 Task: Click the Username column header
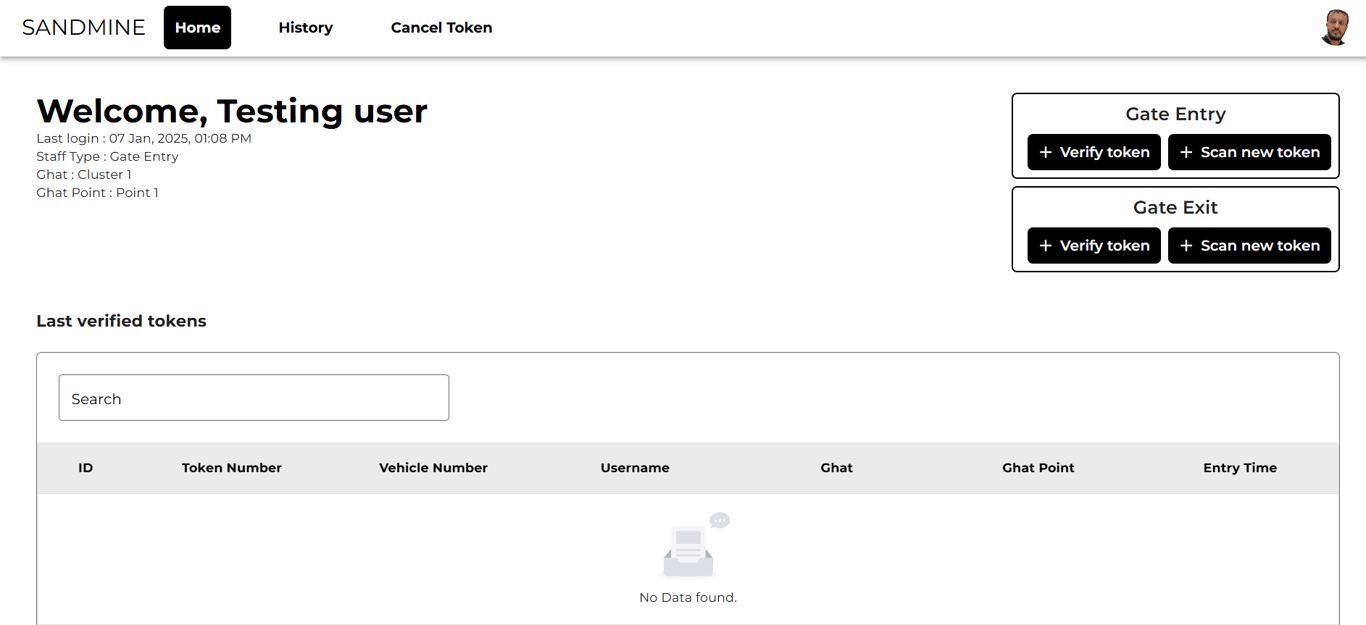pos(635,468)
